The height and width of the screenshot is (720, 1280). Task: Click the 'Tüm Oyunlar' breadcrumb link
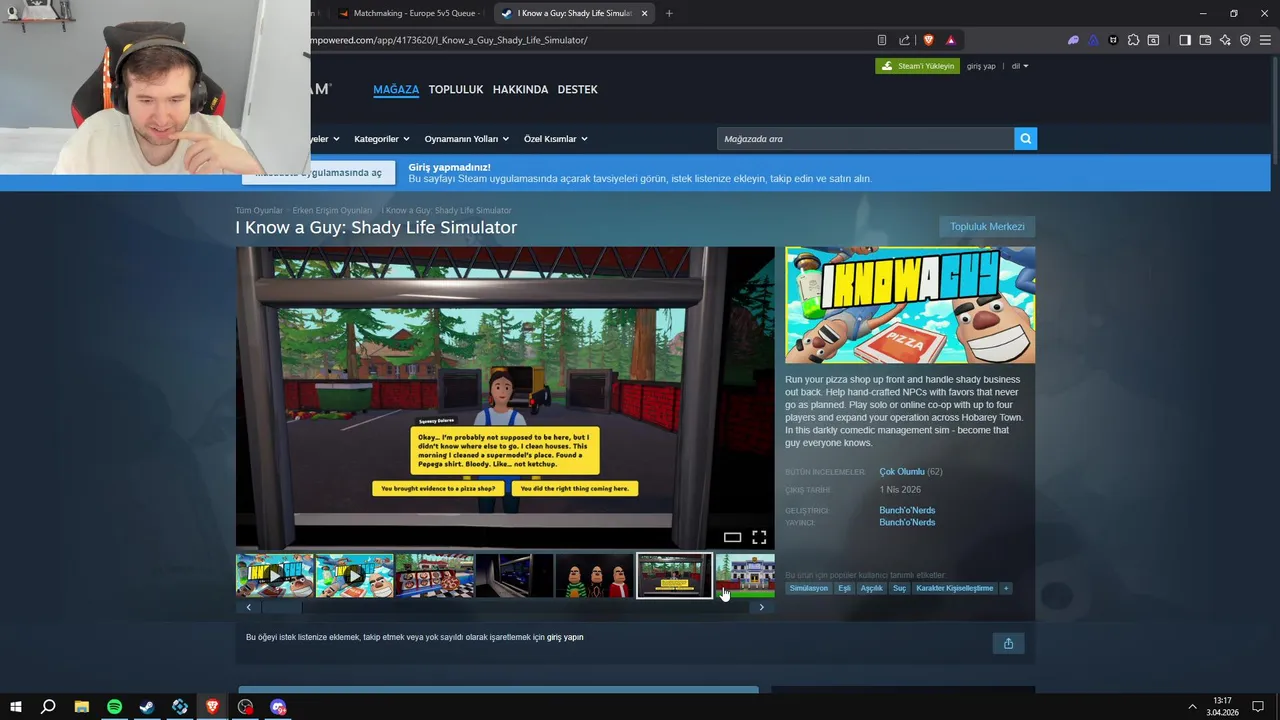(x=259, y=211)
